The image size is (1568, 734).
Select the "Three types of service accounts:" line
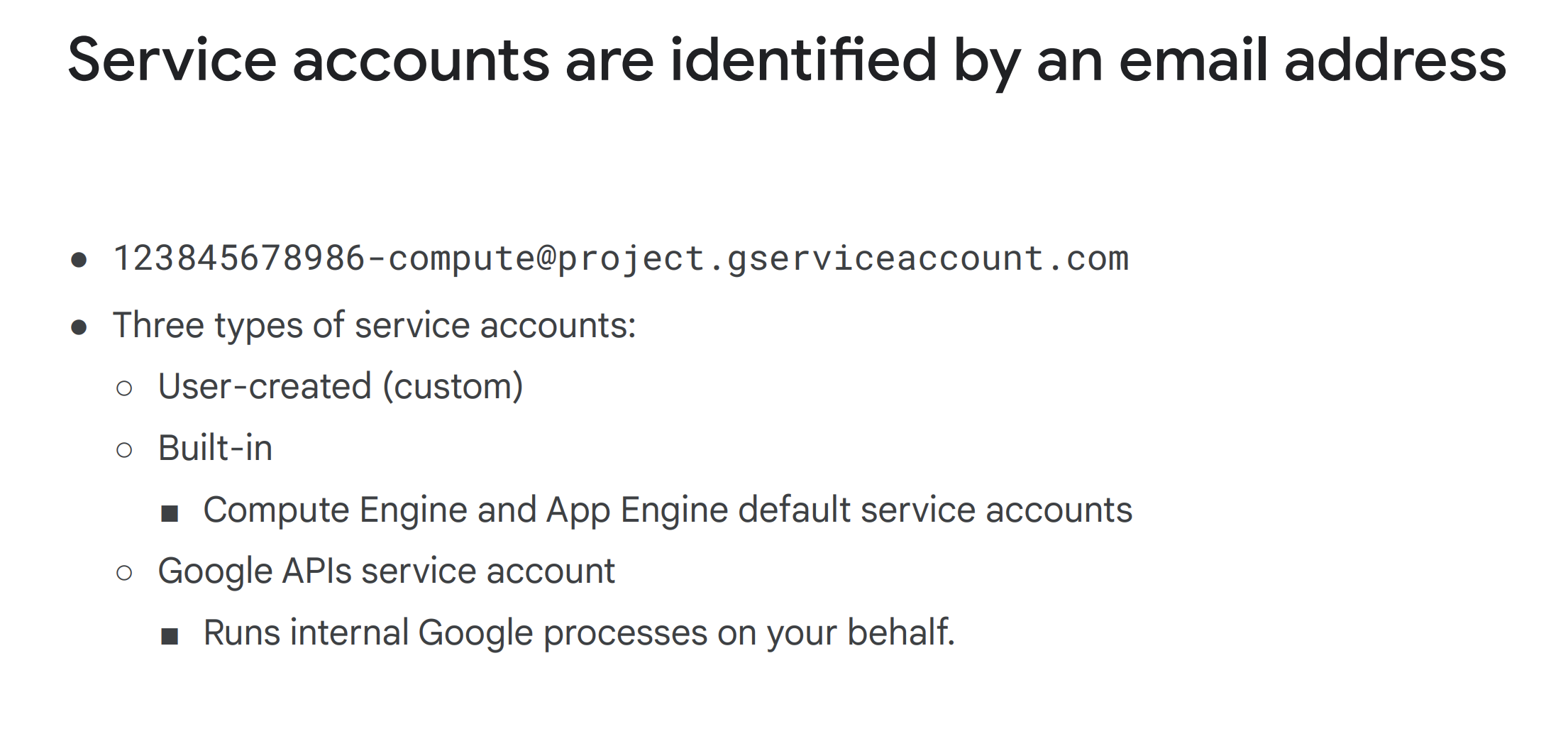374,326
